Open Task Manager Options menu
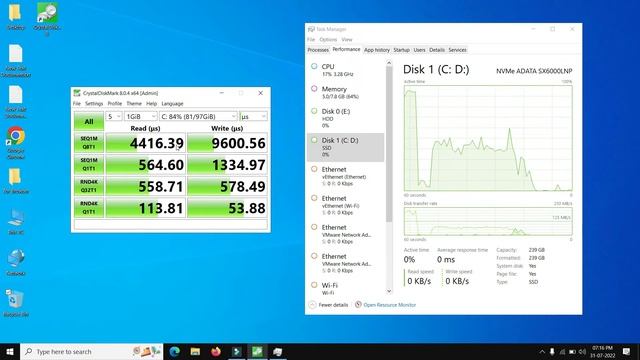The height and width of the screenshot is (360, 640). coord(328,40)
